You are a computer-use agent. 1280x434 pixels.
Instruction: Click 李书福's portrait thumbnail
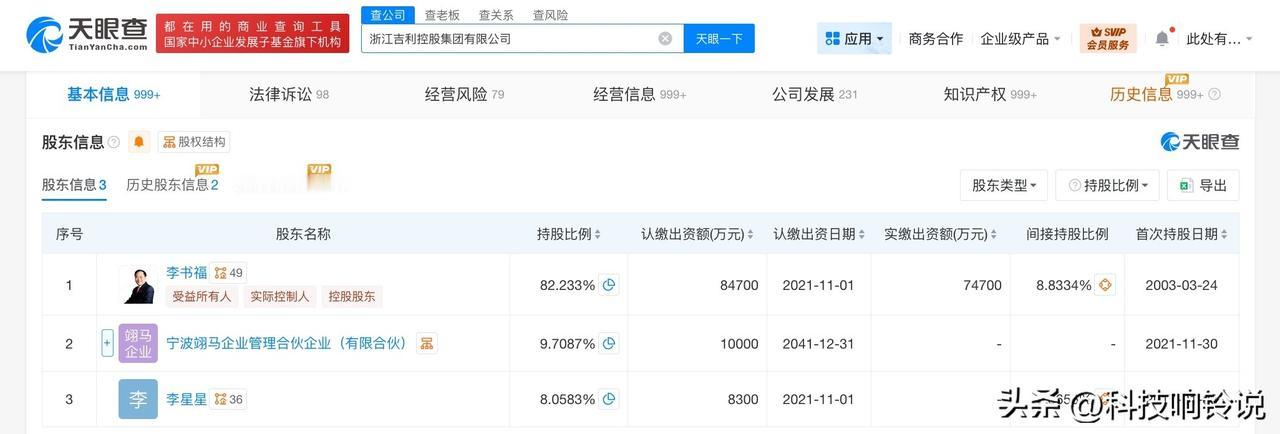137,284
